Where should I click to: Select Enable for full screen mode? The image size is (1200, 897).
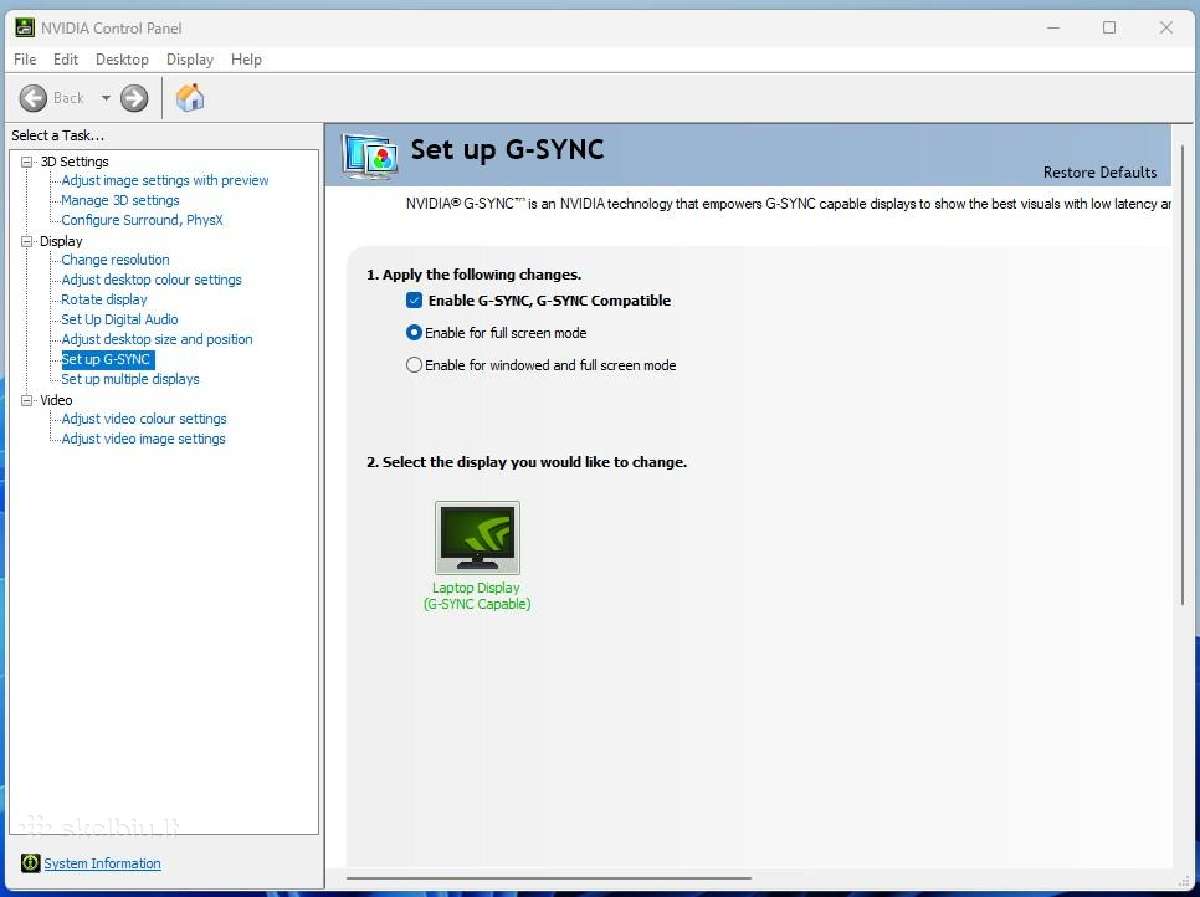414,332
